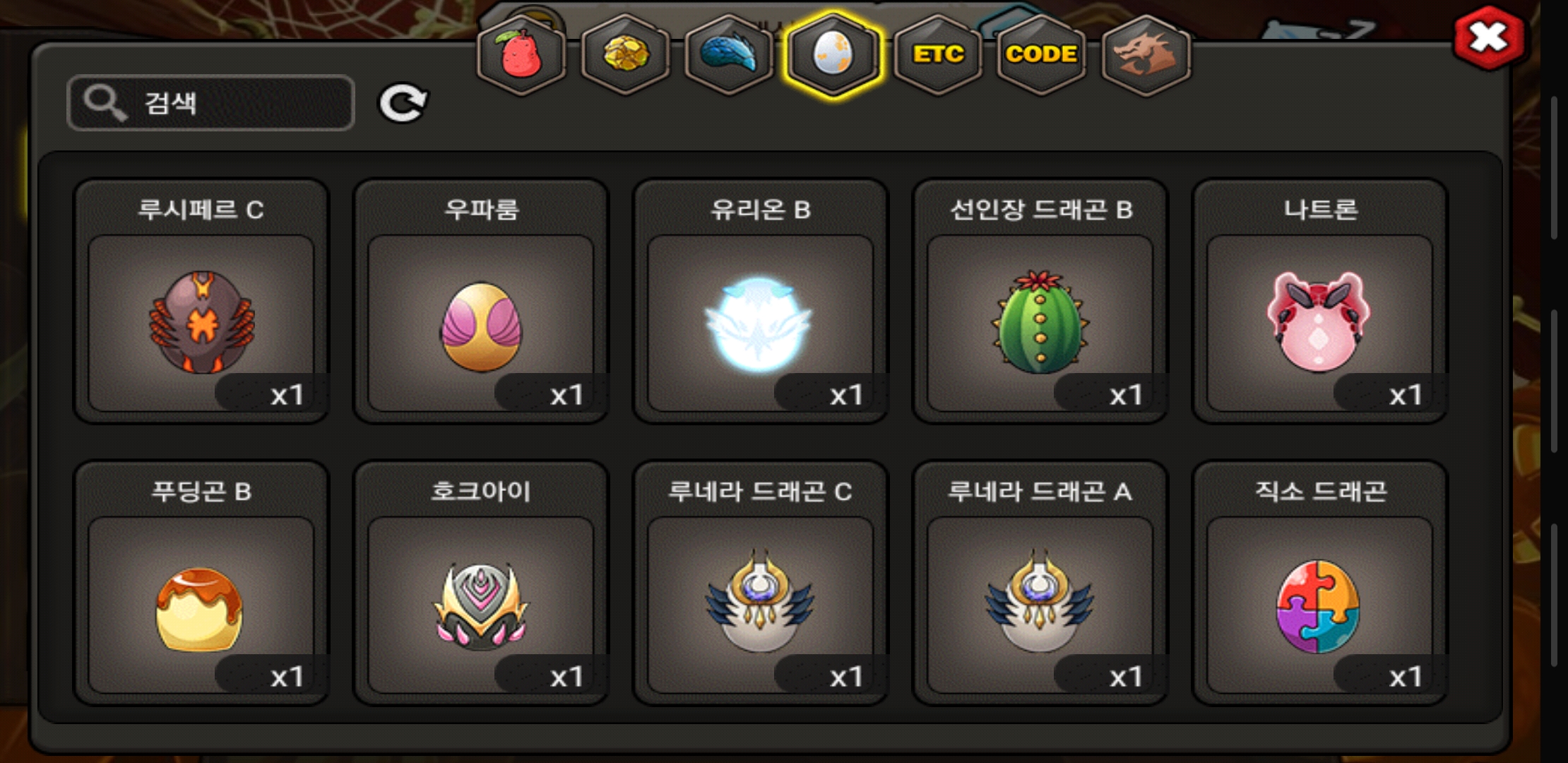The width and height of the screenshot is (1568, 763).
Task: Select the 선인장 드래곤 B cactus egg
Action: (x=1040, y=301)
